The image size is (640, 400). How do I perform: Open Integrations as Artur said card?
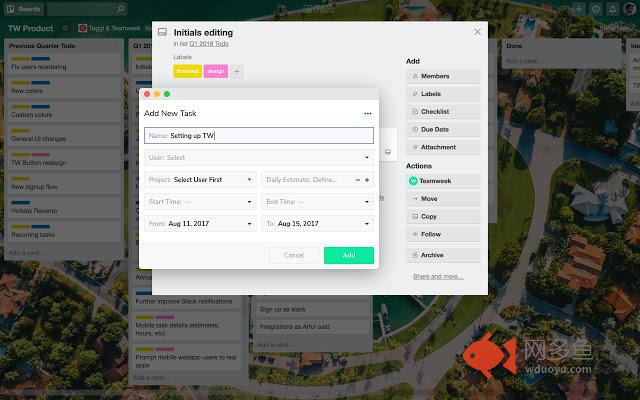pyautogui.click(x=312, y=327)
